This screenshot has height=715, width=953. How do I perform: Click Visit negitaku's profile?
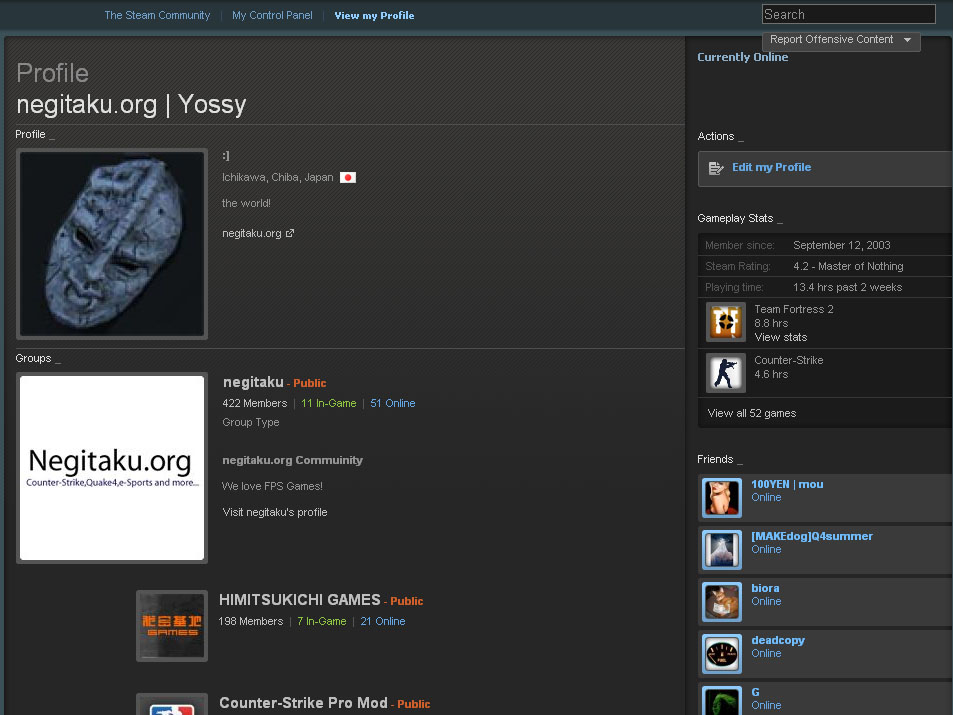[275, 512]
